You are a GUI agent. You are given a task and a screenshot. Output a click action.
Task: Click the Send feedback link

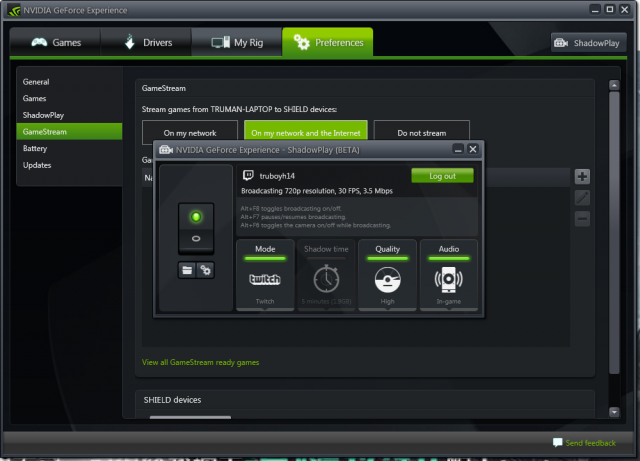point(590,443)
